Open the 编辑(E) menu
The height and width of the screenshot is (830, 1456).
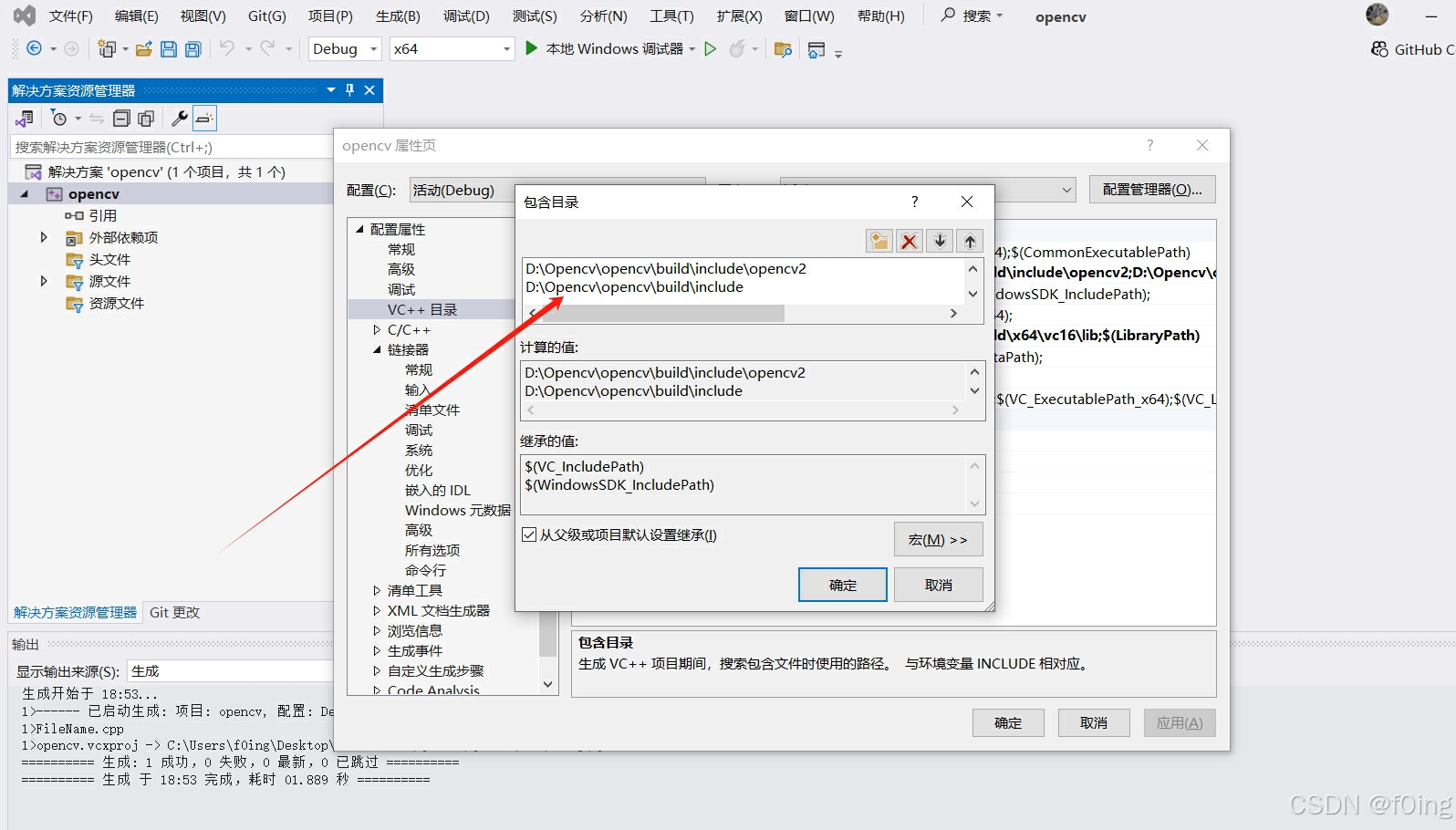(x=137, y=16)
